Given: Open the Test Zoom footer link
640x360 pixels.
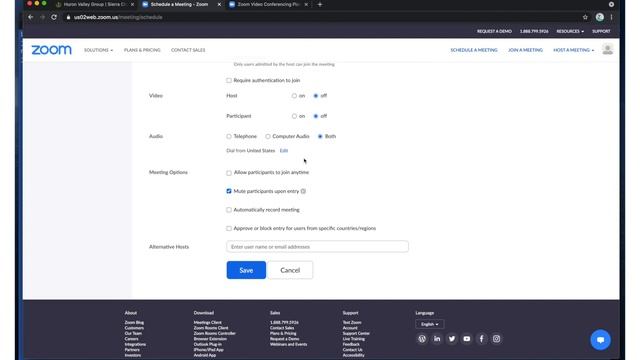Looking at the screenshot, I should (x=352, y=322).
